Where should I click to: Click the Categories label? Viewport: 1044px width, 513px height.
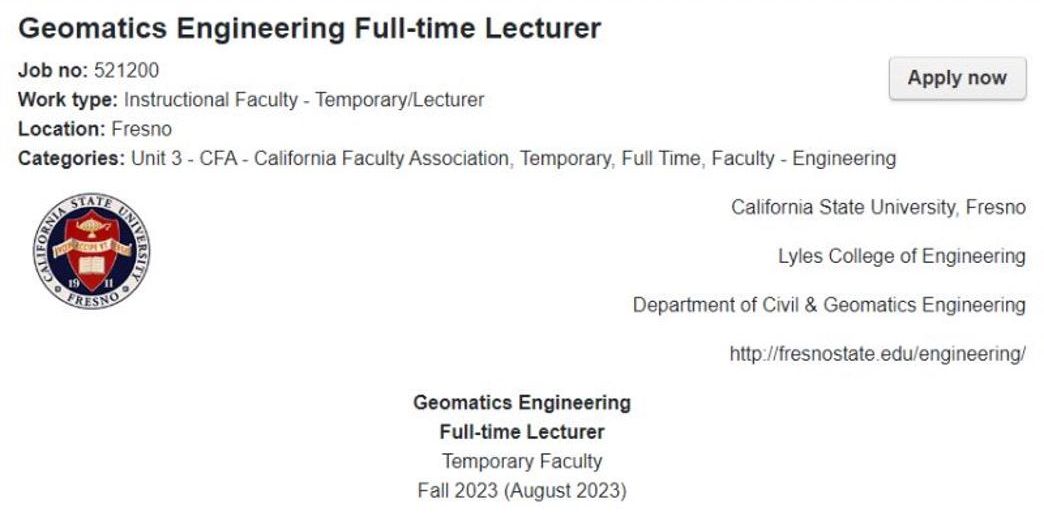tap(71, 159)
